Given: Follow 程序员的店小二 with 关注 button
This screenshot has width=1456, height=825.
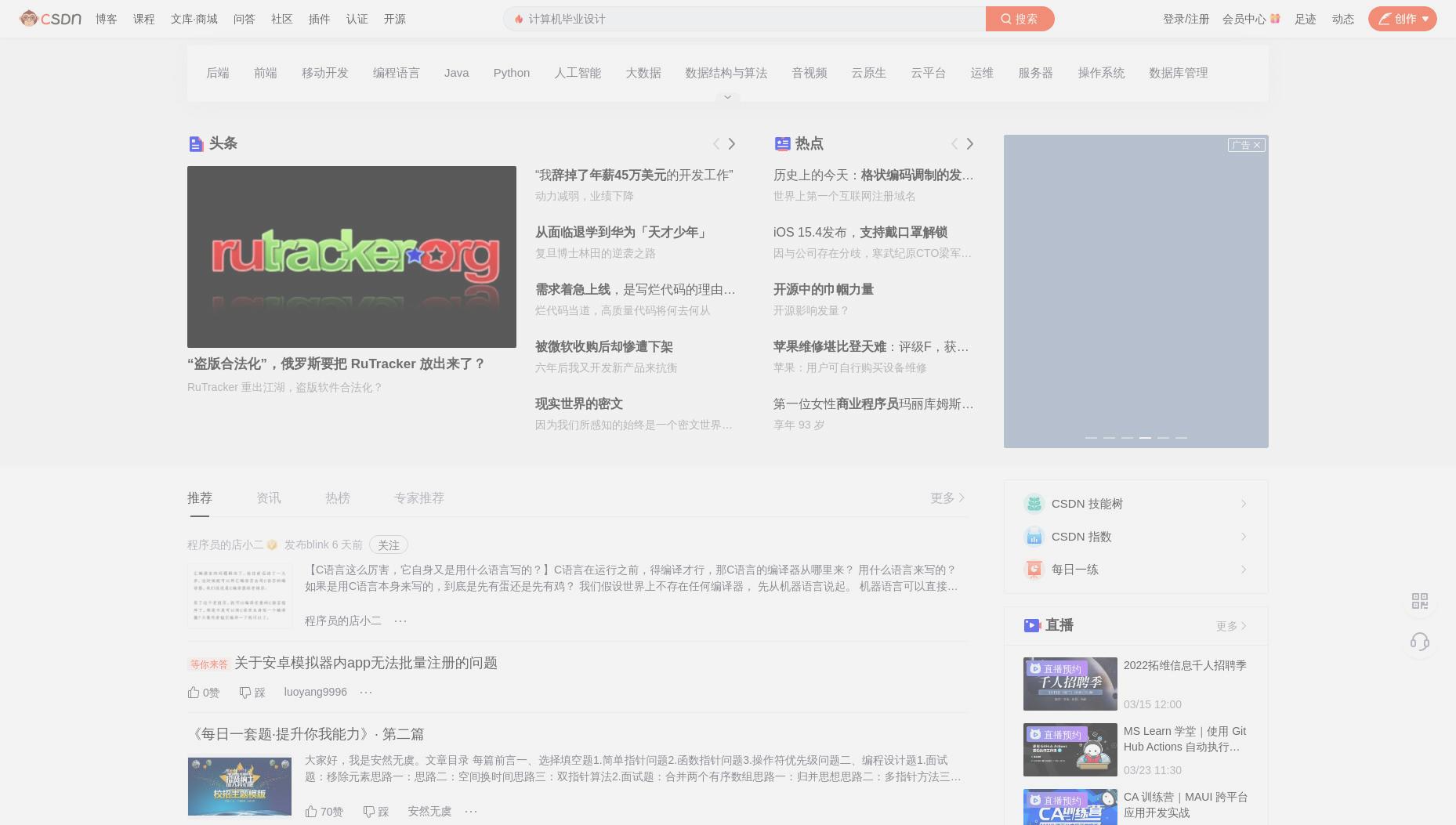Looking at the screenshot, I should pyautogui.click(x=389, y=545).
